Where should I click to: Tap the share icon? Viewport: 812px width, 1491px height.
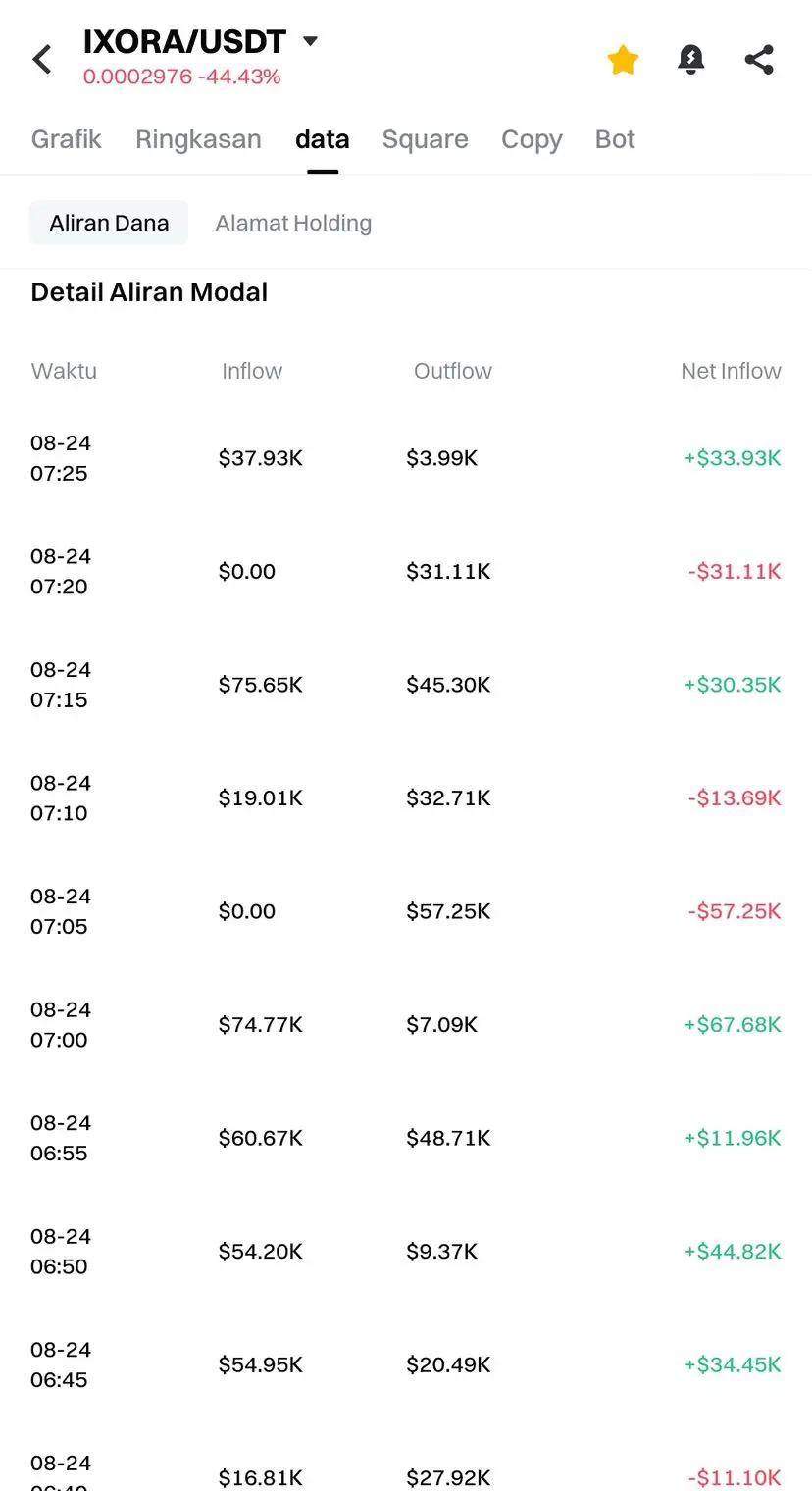click(759, 60)
